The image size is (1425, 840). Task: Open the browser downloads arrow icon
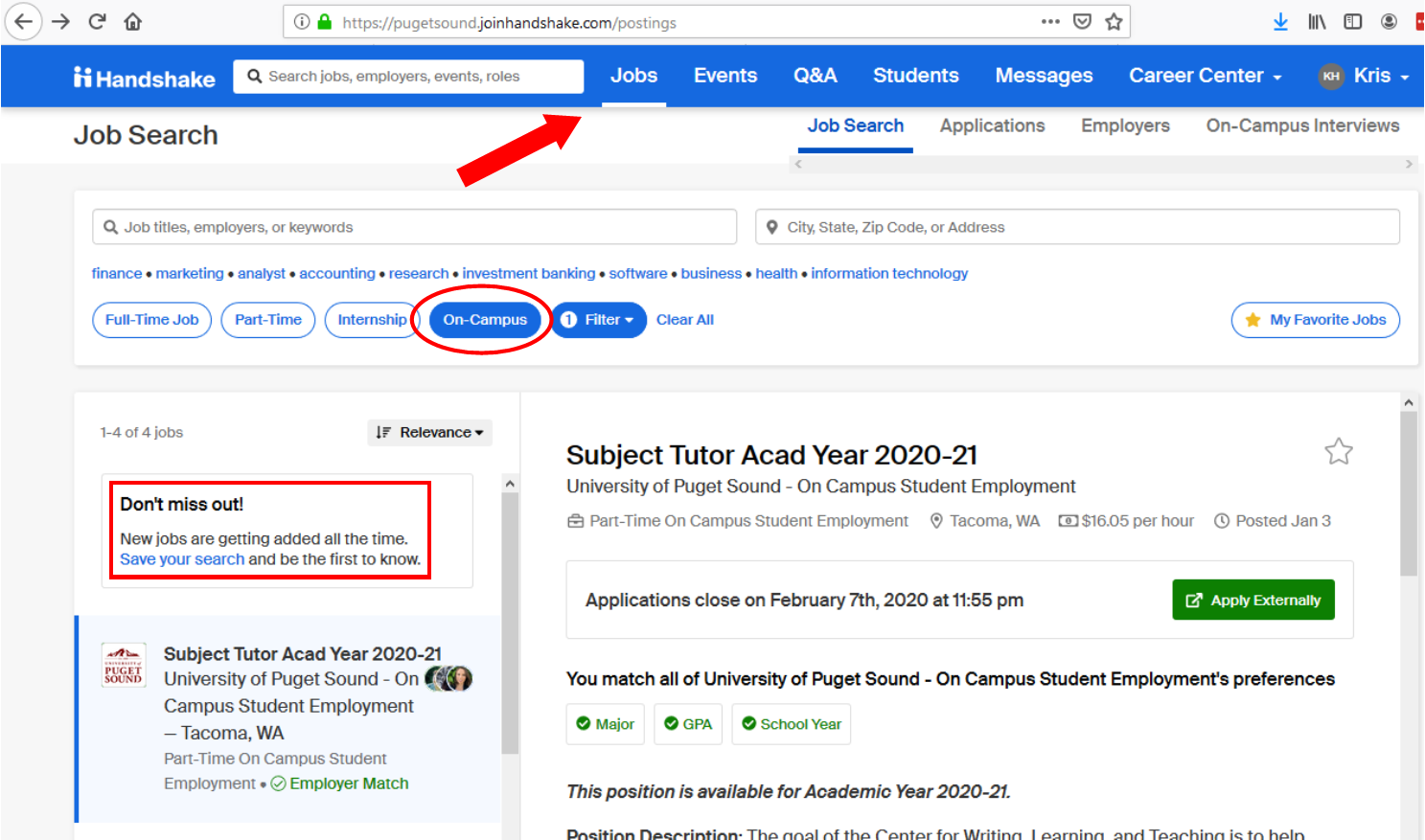[1280, 22]
